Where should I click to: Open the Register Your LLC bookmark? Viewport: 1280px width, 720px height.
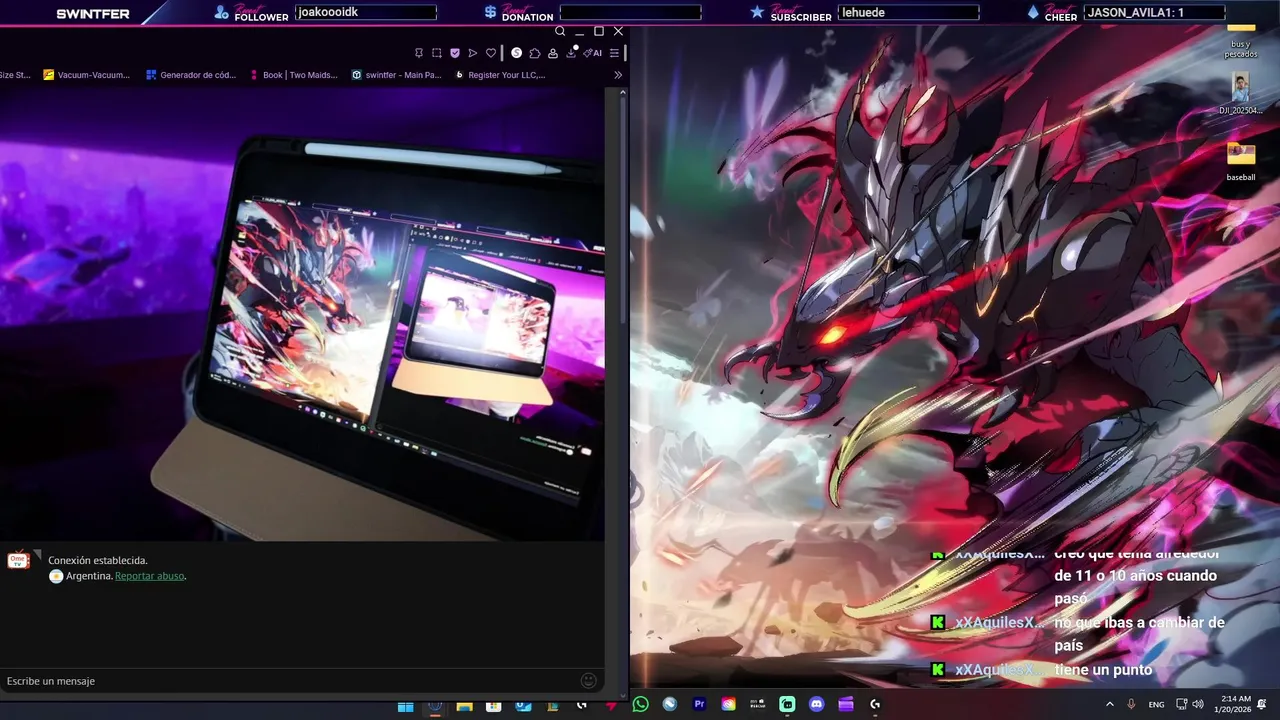click(500, 75)
